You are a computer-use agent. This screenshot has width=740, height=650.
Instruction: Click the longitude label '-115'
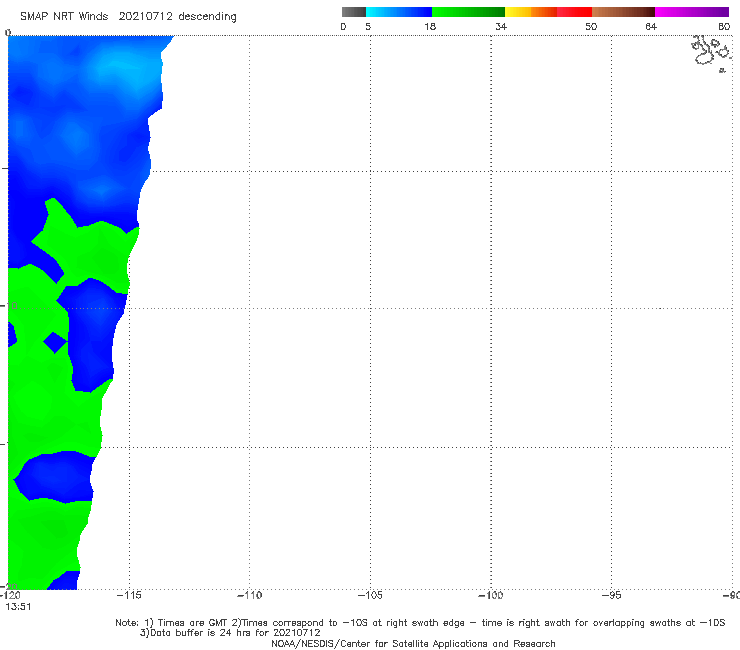[128, 595]
